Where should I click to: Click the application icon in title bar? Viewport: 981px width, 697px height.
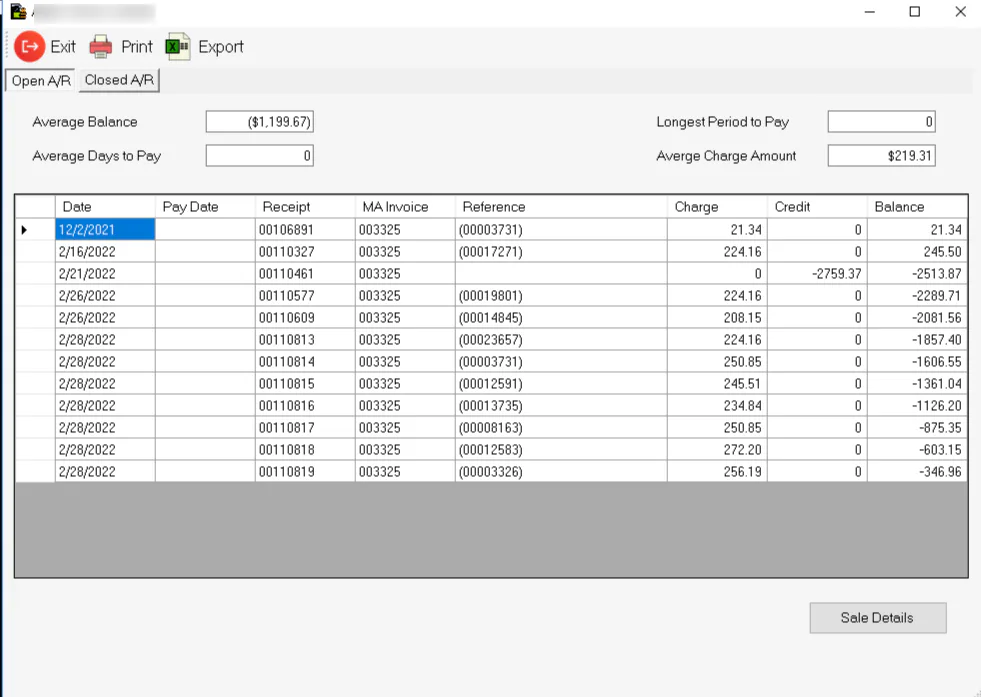point(18,11)
